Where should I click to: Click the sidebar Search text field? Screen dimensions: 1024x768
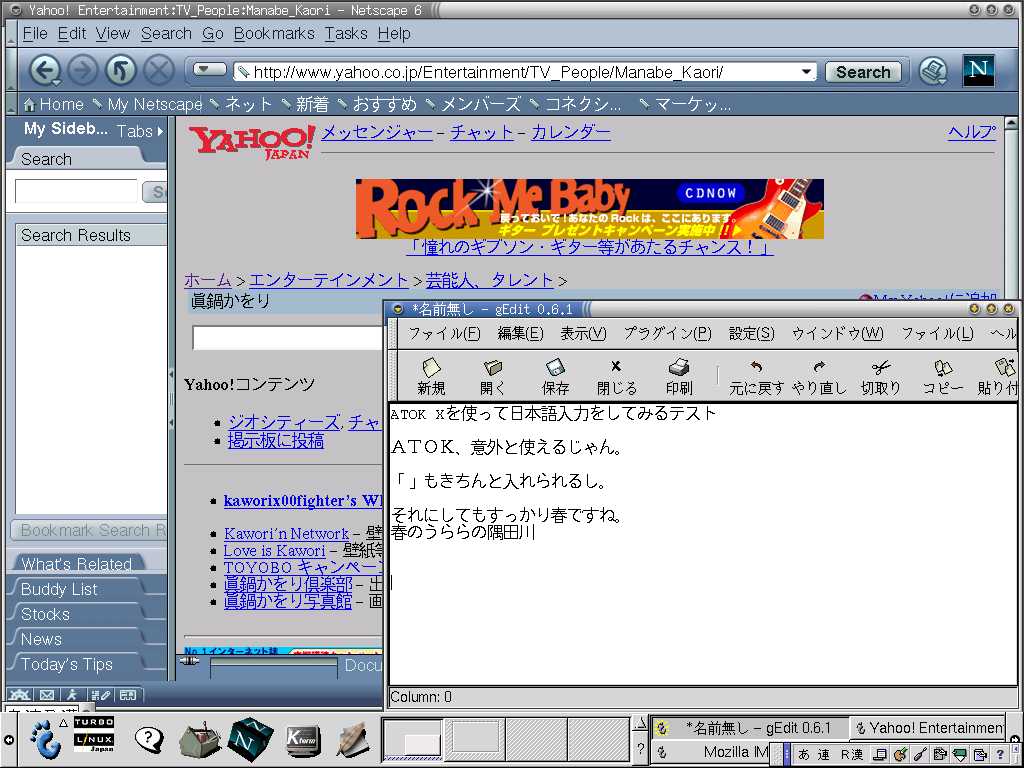pos(76,191)
